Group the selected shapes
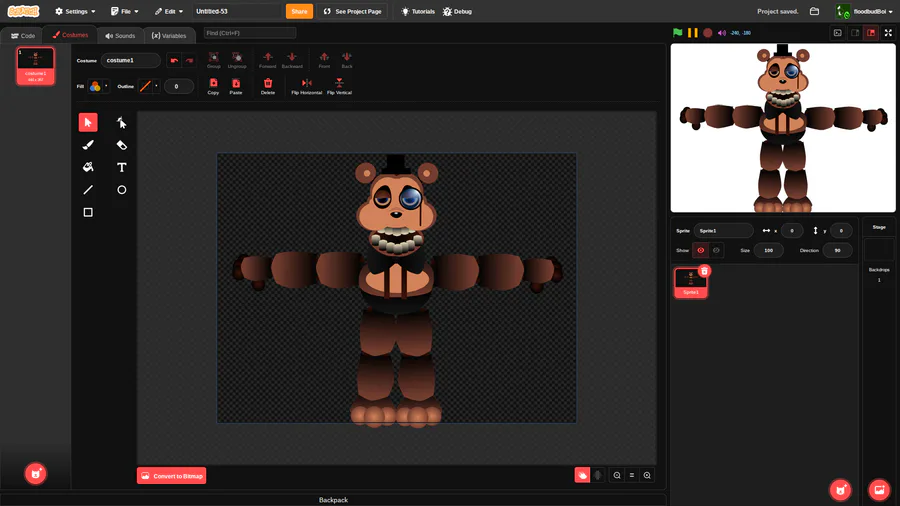The width and height of the screenshot is (900, 506). pos(214,60)
